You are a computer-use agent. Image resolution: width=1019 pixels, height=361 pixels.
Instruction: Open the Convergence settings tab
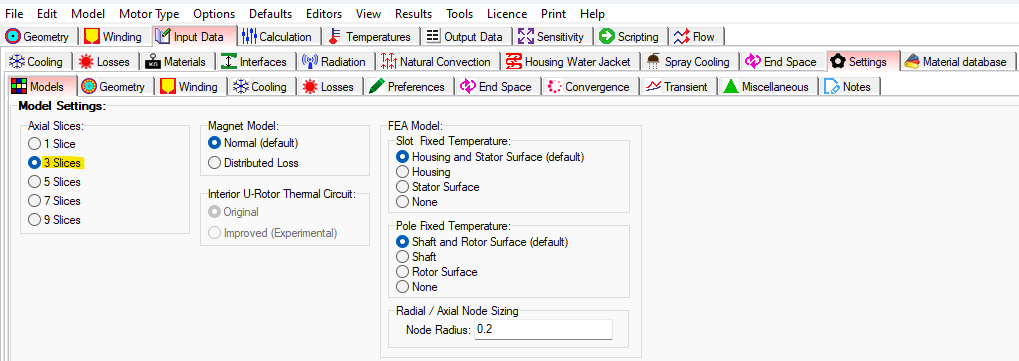(589, 87)
